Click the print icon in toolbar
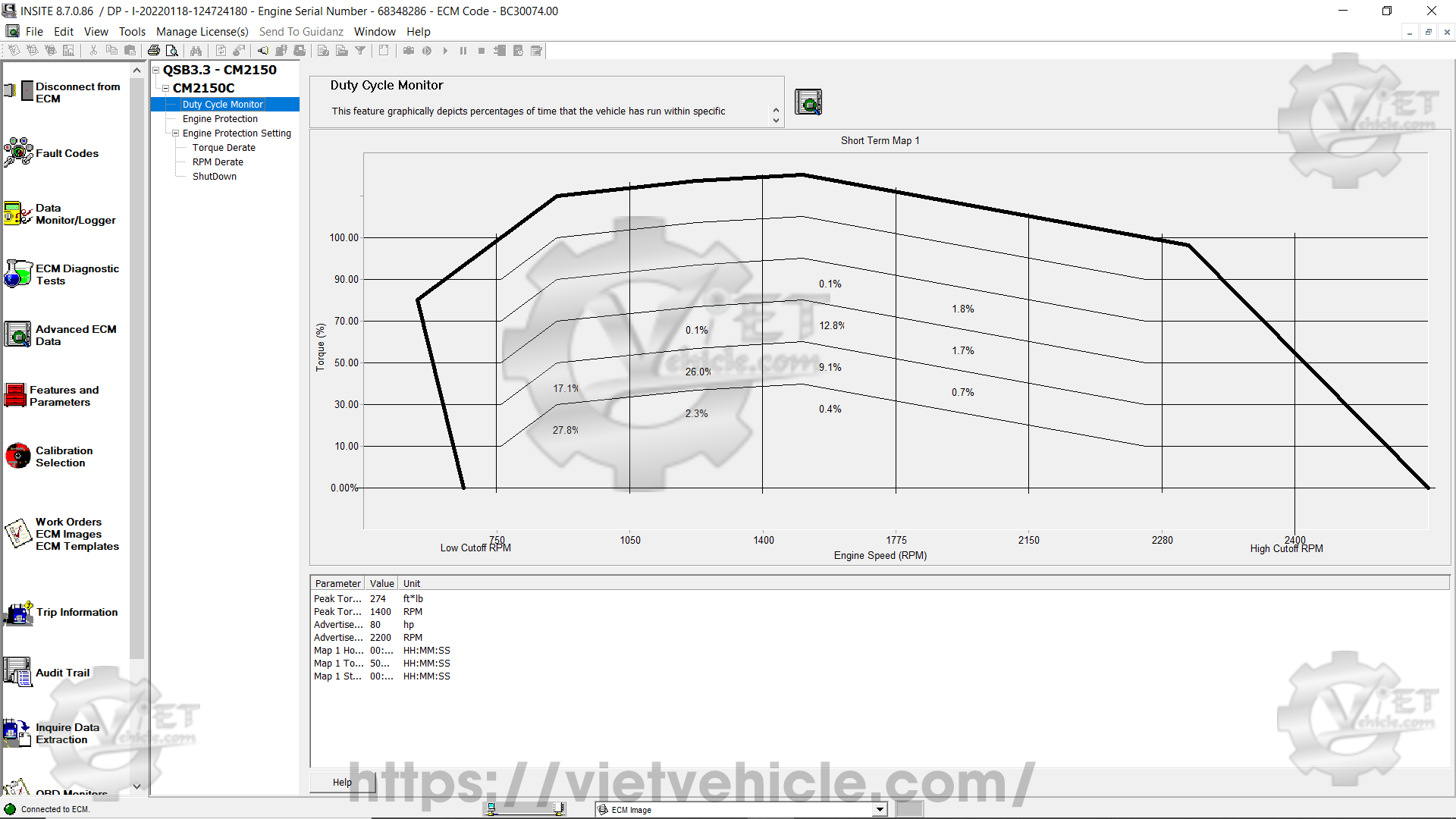1456x819 pixels. 154,51
